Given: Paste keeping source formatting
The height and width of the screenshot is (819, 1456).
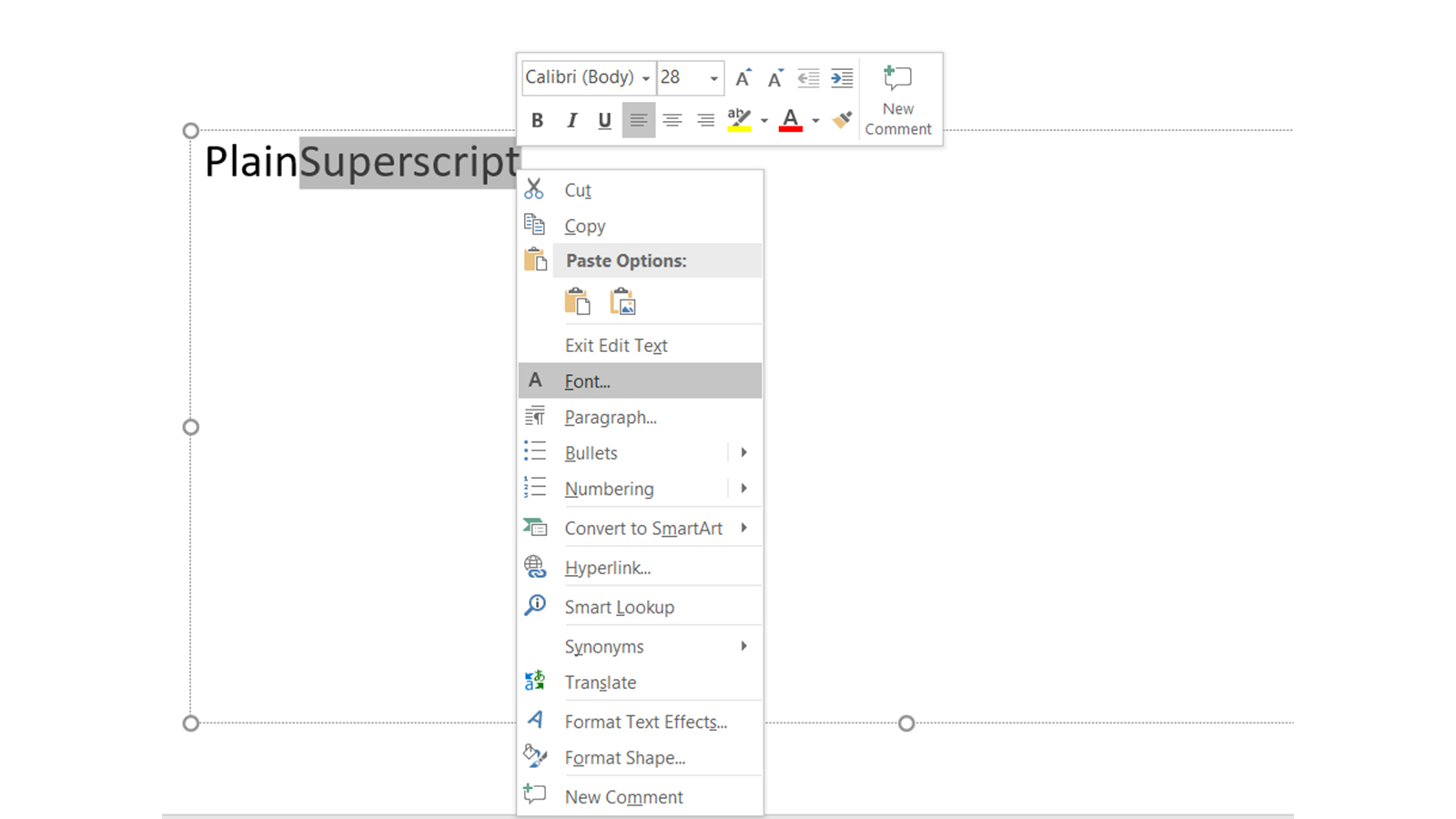Looking at the screenshot, I should [578, 300].
